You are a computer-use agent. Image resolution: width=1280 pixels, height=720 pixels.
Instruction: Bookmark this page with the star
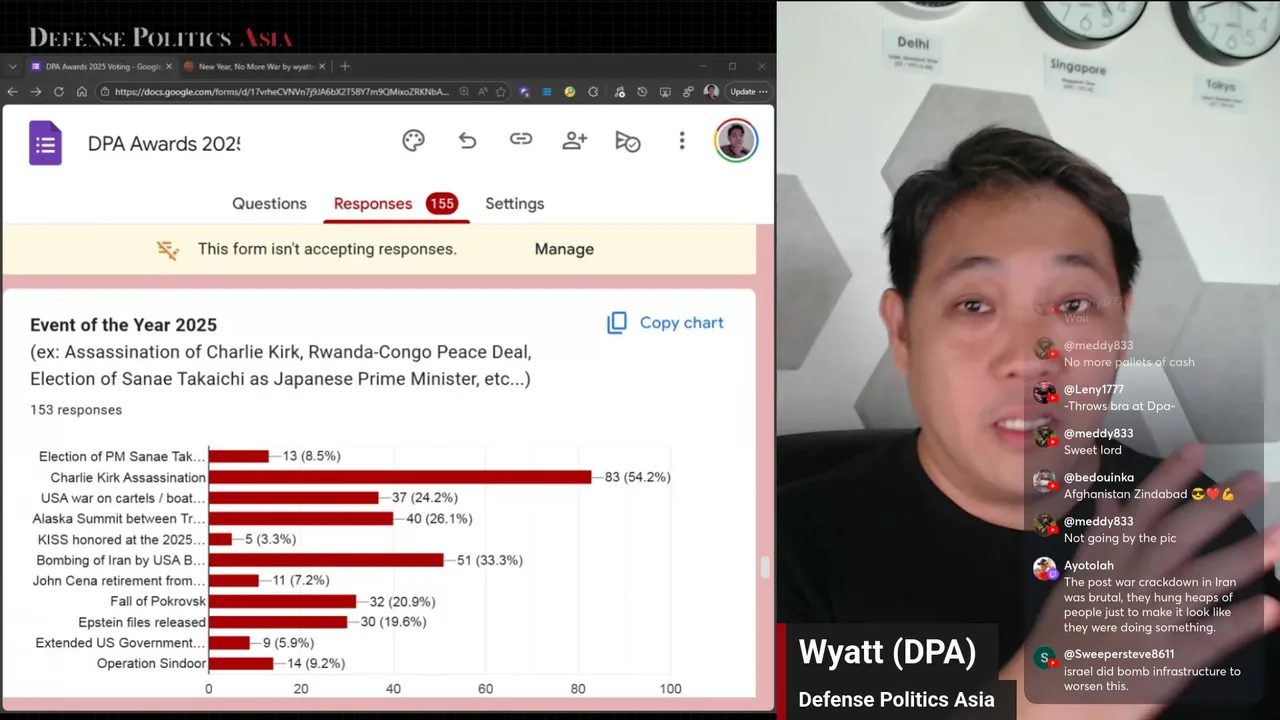(500, 91)
